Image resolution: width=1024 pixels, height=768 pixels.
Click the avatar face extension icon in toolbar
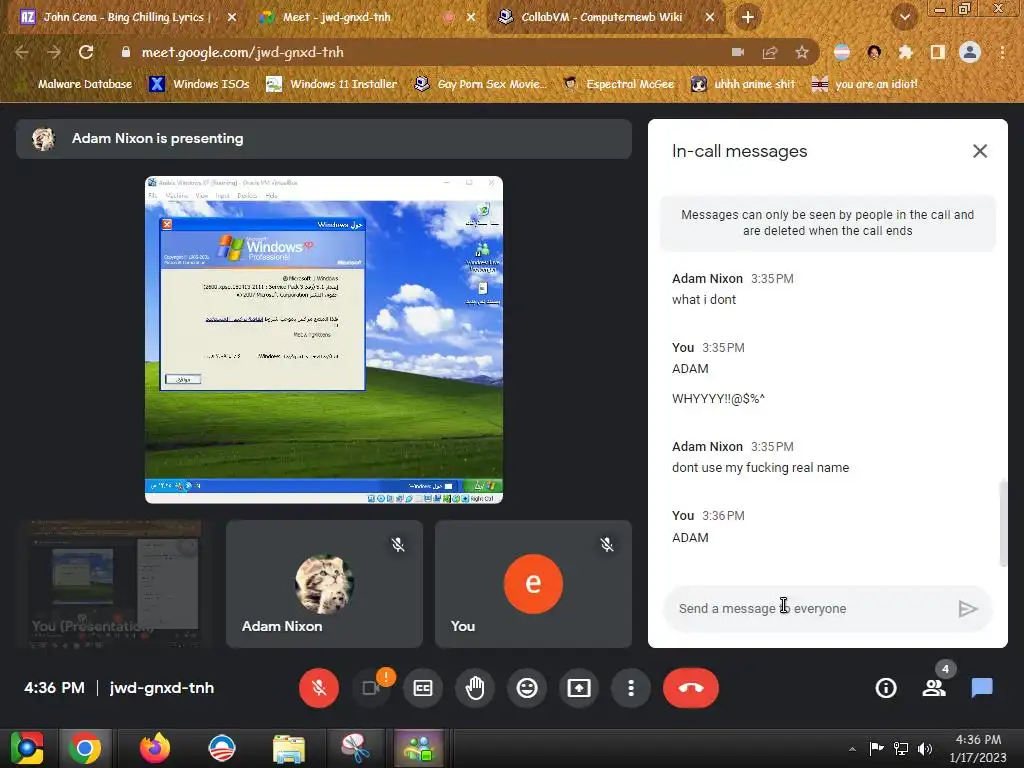(x=874, y=52)
